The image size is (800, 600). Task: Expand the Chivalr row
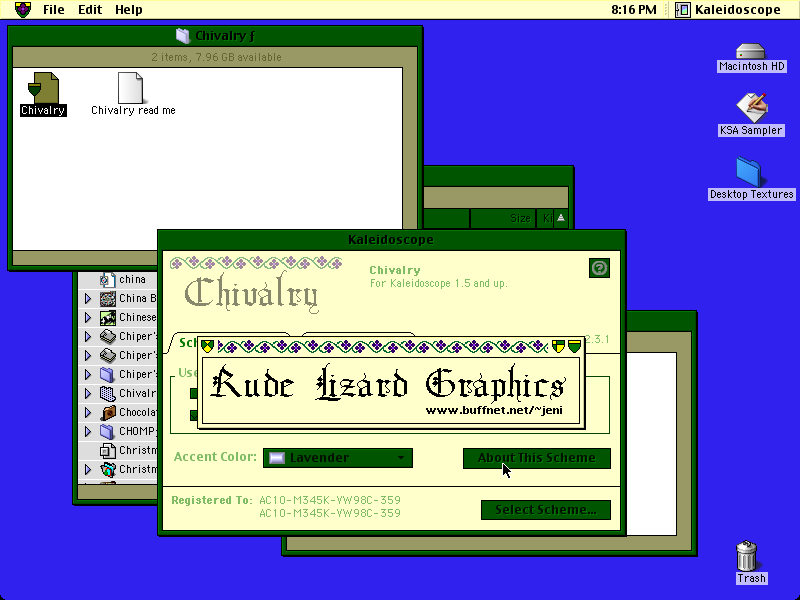coord(88,393)
